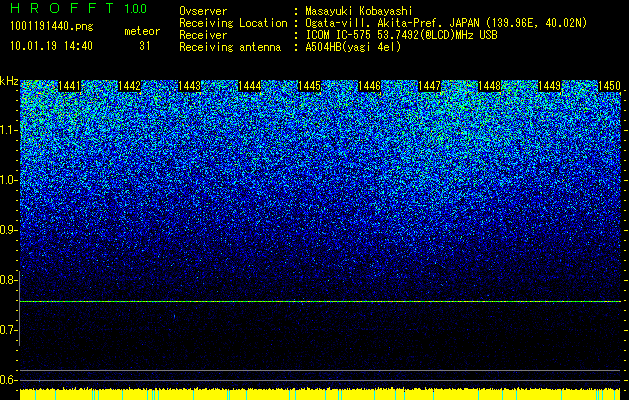Viewport: 629px width, 400px height.
Task: Select A504HB(yagi 4el) antenna text
Action: [x=353, y=47]
